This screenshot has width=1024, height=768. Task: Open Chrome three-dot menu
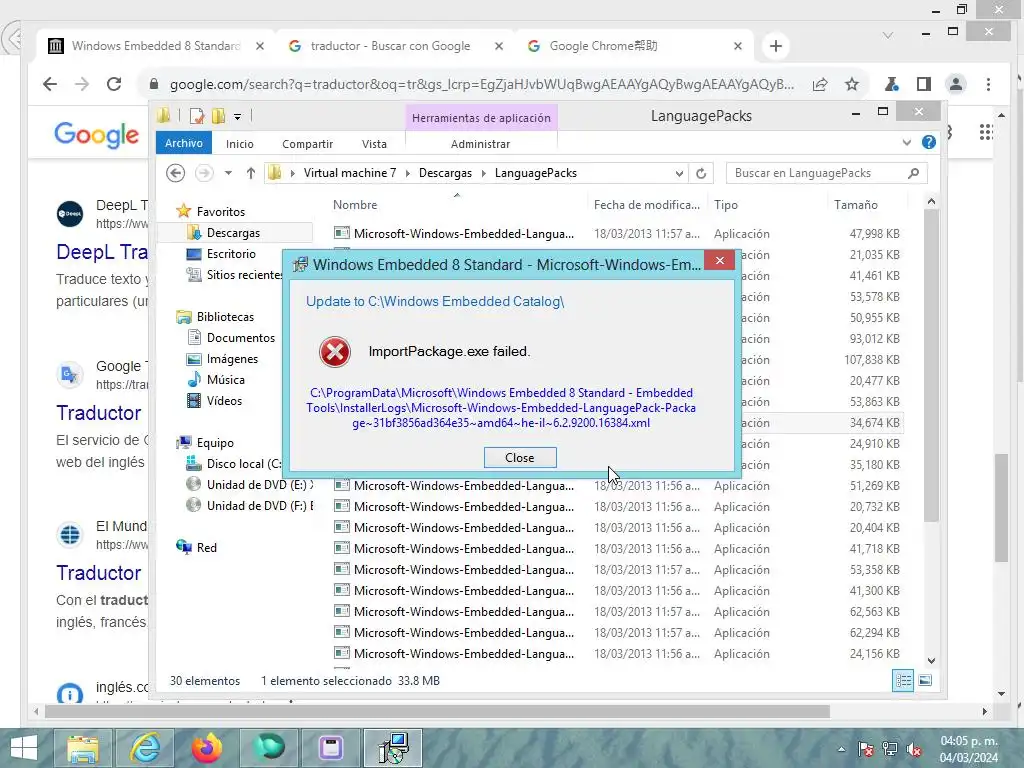tap(988, 84)
